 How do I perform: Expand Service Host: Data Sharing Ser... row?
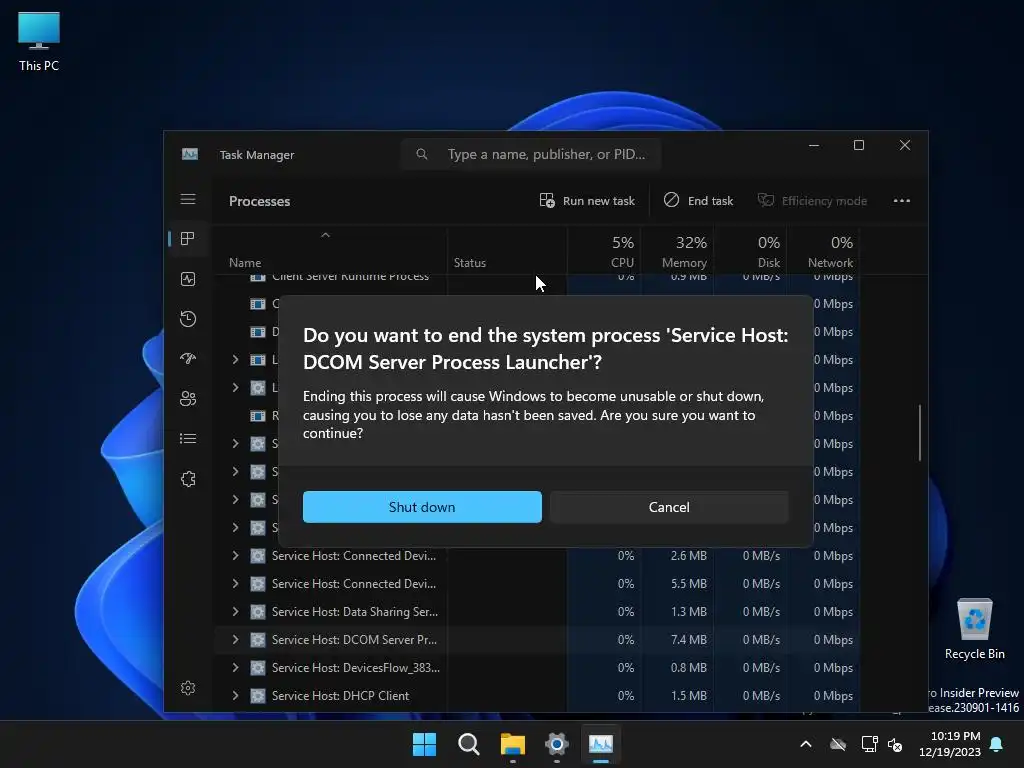(235, 612)
